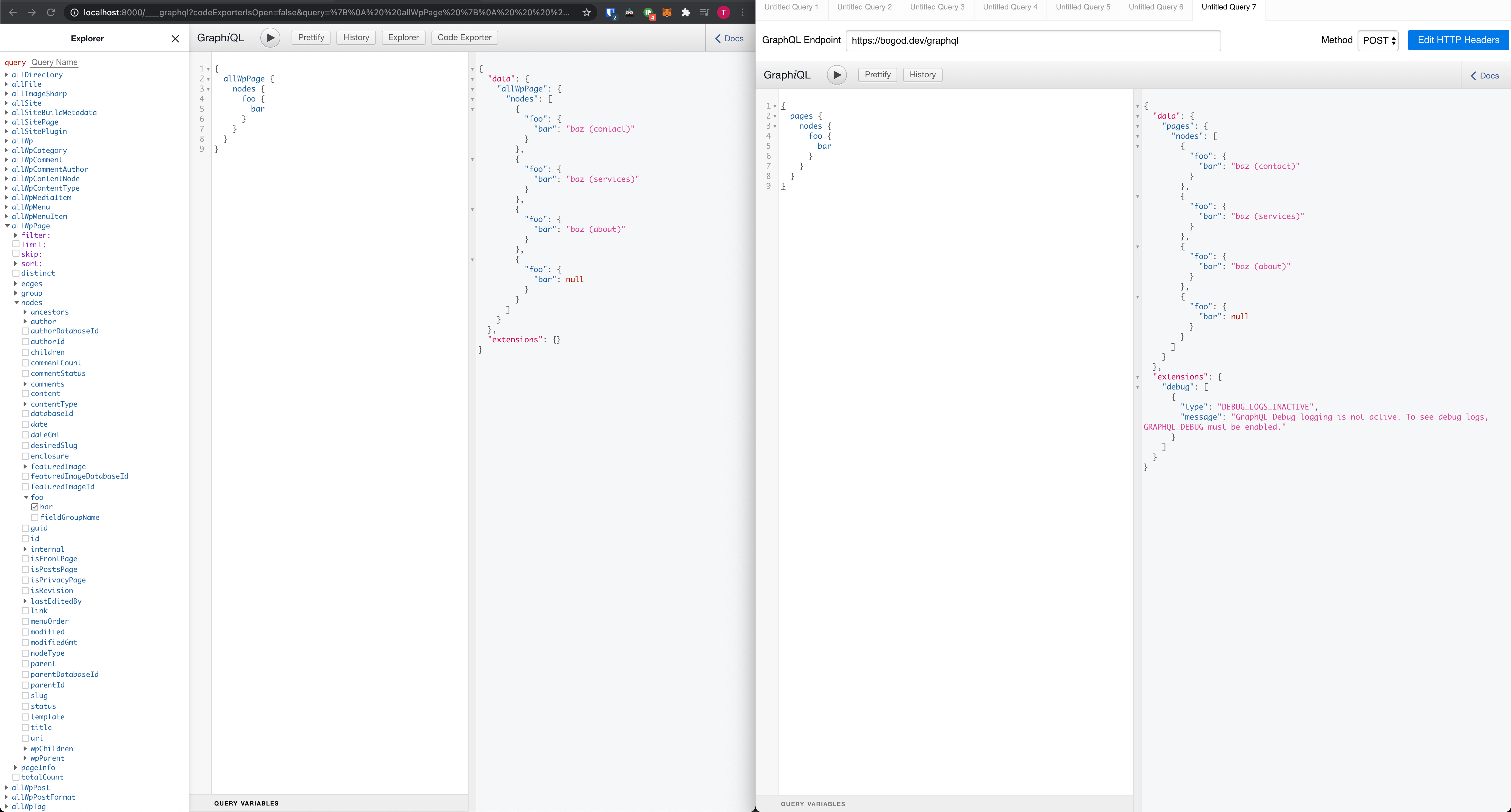The height and width of the screenshot is (812, 1511).
Task: Click the Bitwarden extension icon
Action: coord(611,12)
